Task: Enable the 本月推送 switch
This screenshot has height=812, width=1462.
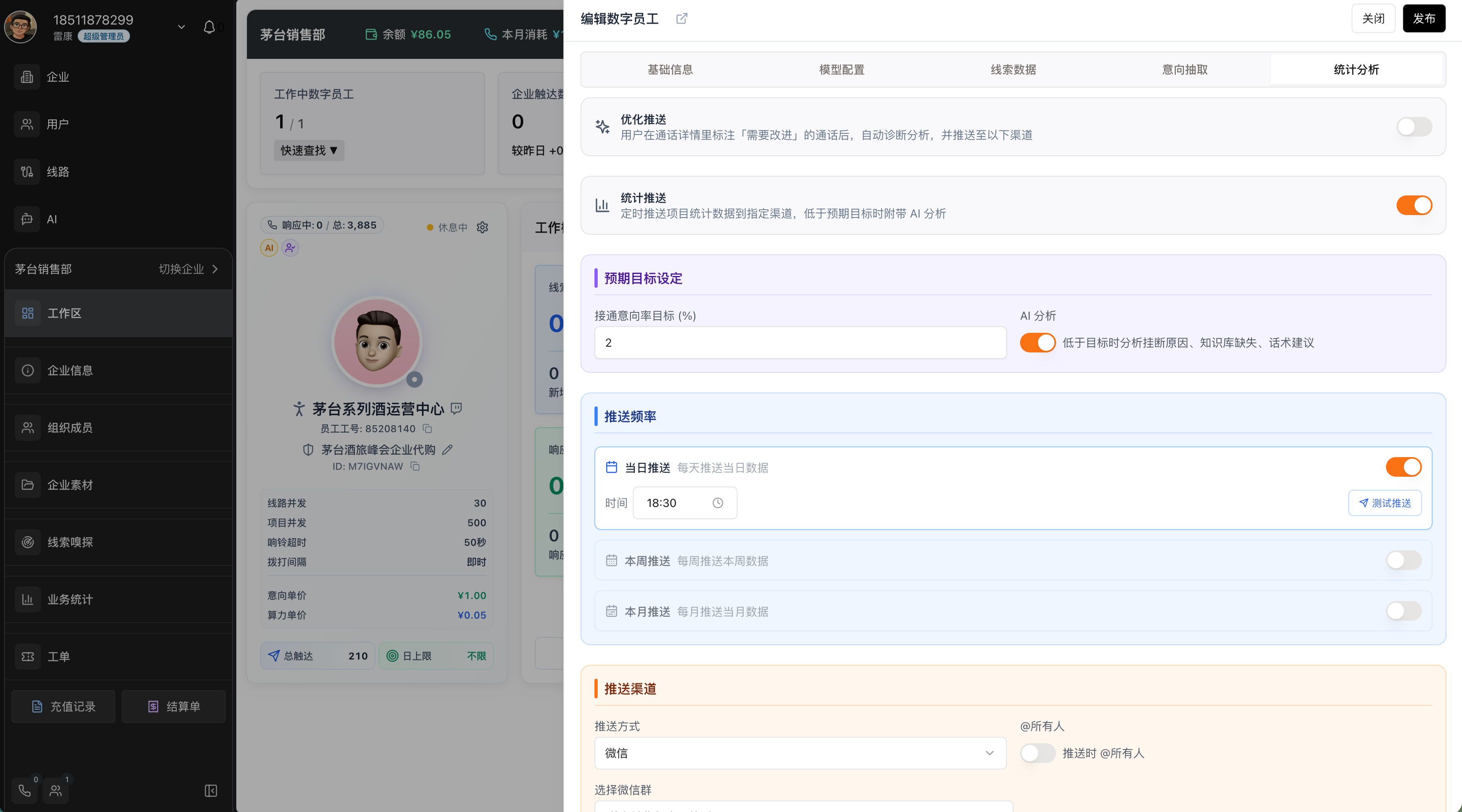Action: click(x=1404, y=611)
